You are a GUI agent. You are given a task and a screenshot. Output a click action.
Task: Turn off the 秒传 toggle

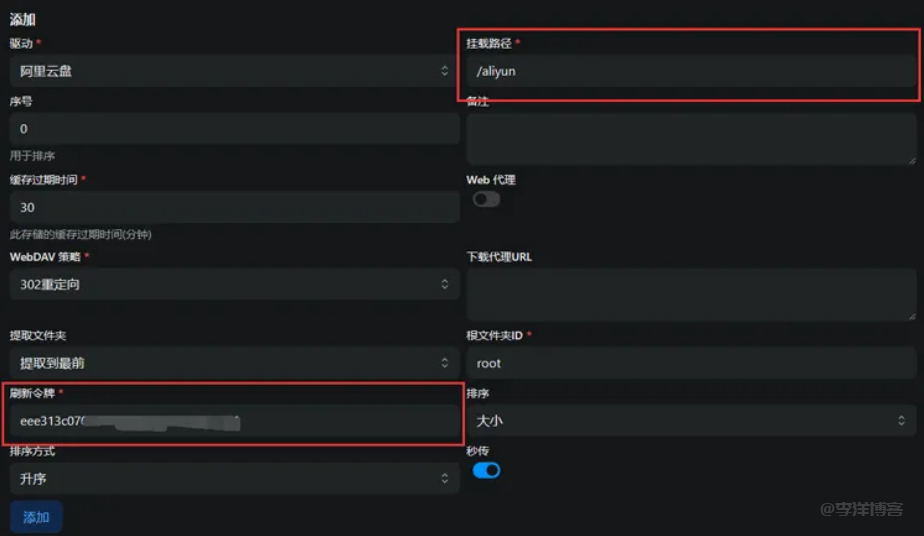click(486, 469)
